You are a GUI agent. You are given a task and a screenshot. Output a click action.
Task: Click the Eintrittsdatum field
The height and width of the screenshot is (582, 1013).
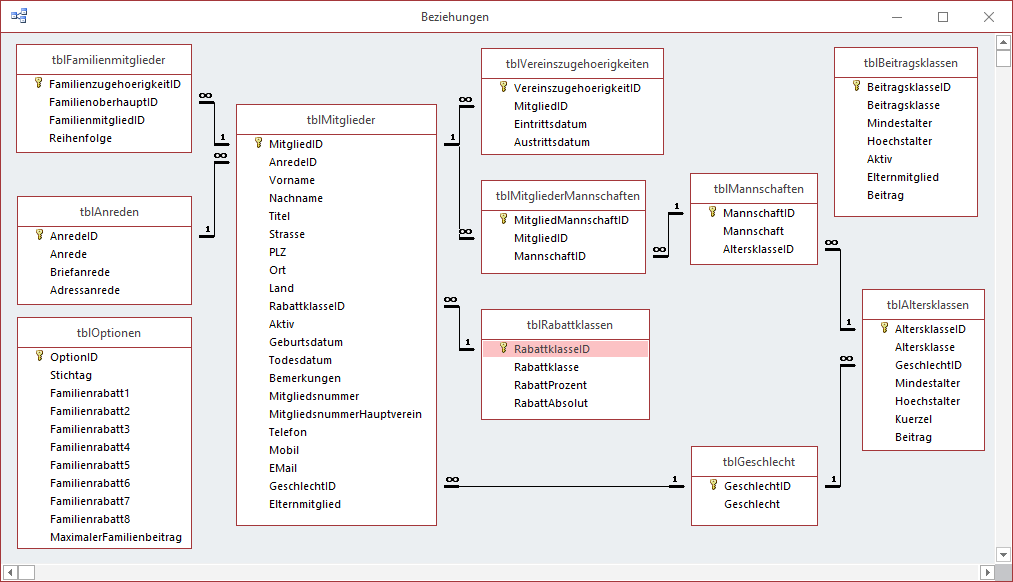[550, 124]
